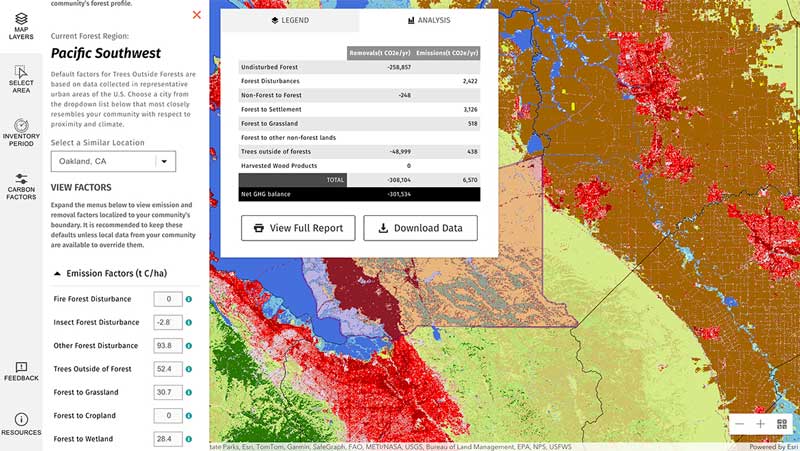Close the side panel with the X
The image size is (800, 451).
click(196, 15)
